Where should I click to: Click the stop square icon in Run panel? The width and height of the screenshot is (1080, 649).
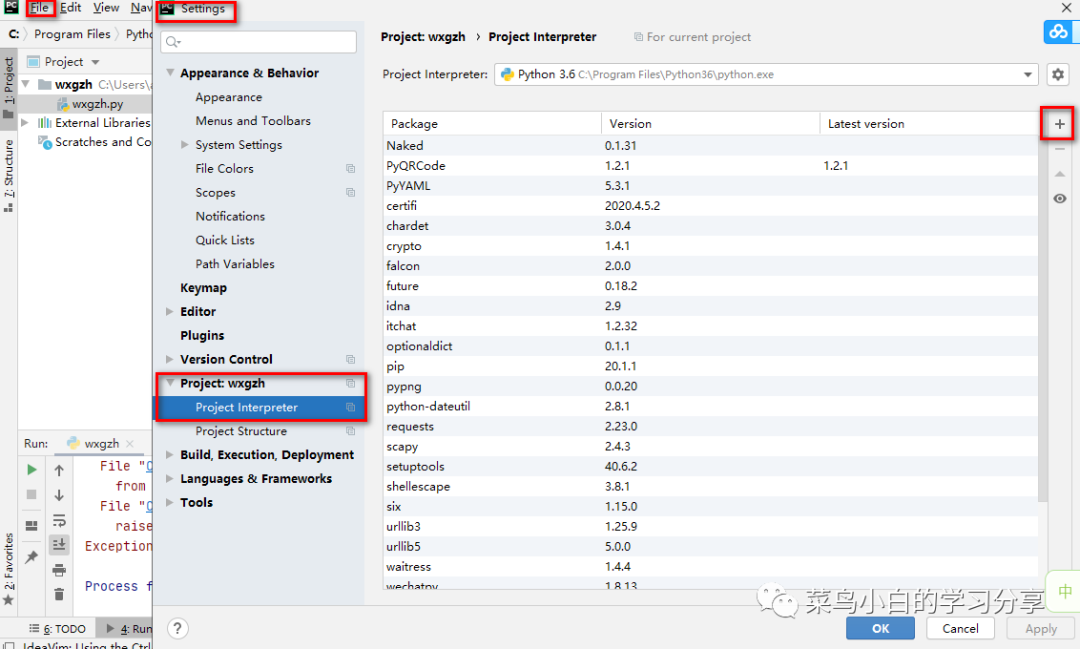32,495
